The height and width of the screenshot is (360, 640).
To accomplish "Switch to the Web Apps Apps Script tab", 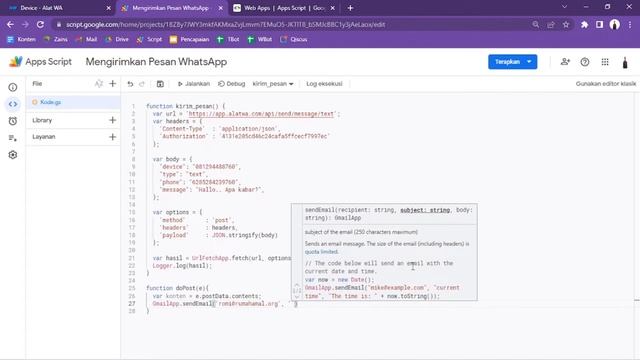I will [284, 8].
